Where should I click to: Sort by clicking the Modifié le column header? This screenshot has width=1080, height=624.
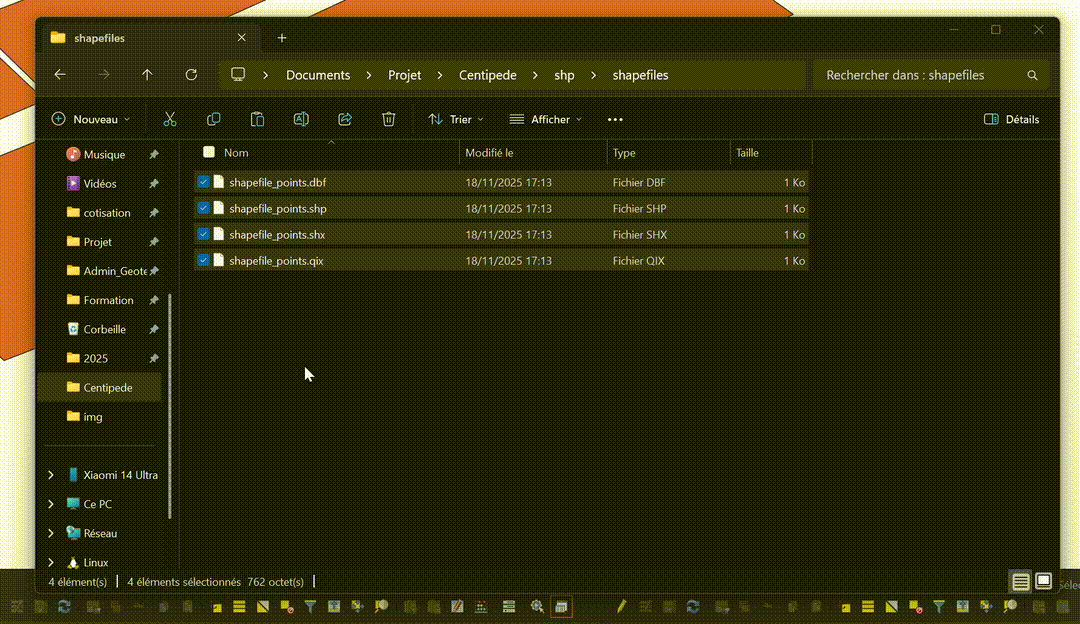pos(532,153)
